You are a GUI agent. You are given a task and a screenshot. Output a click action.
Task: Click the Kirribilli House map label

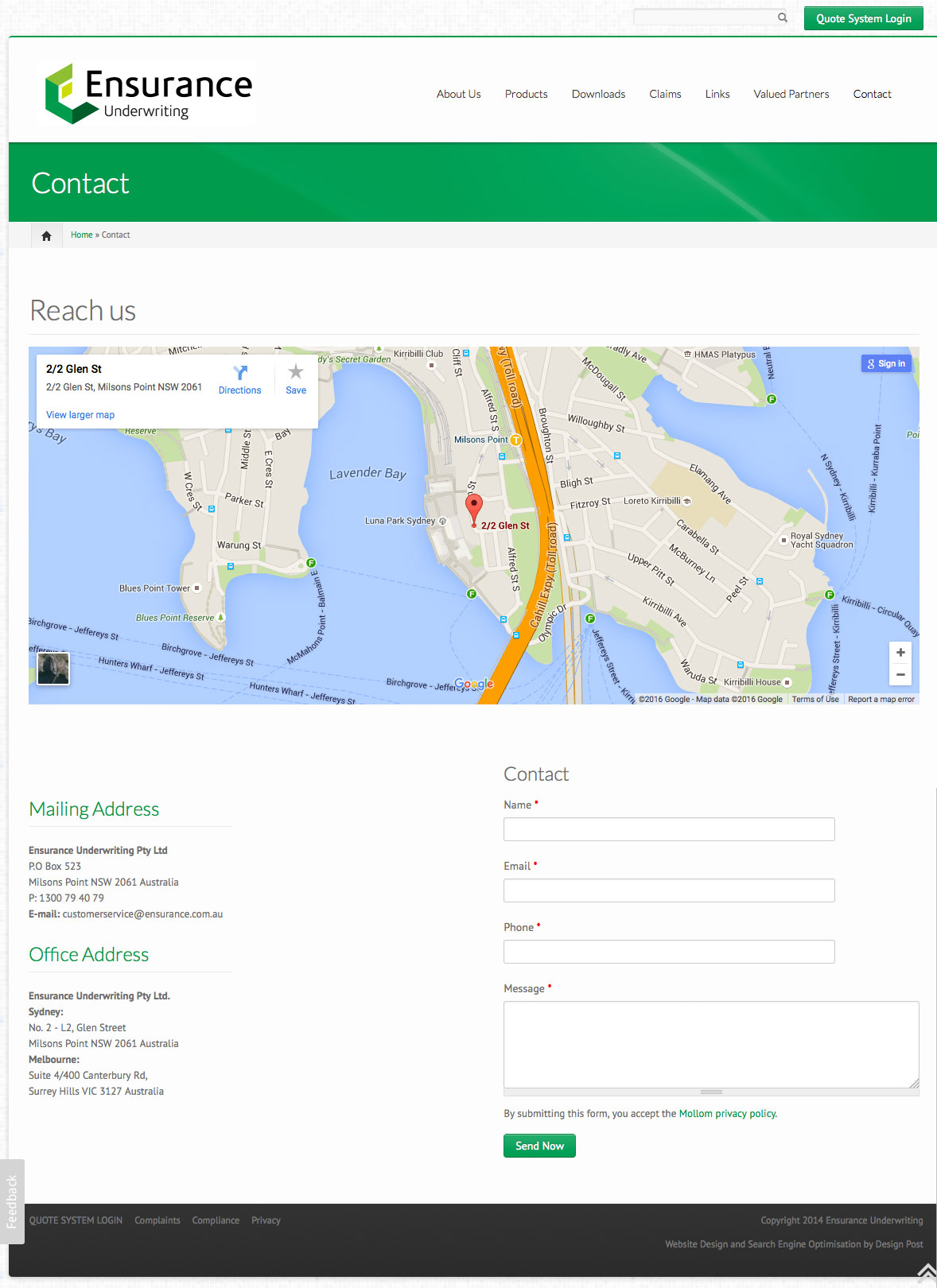pos(752,682)
